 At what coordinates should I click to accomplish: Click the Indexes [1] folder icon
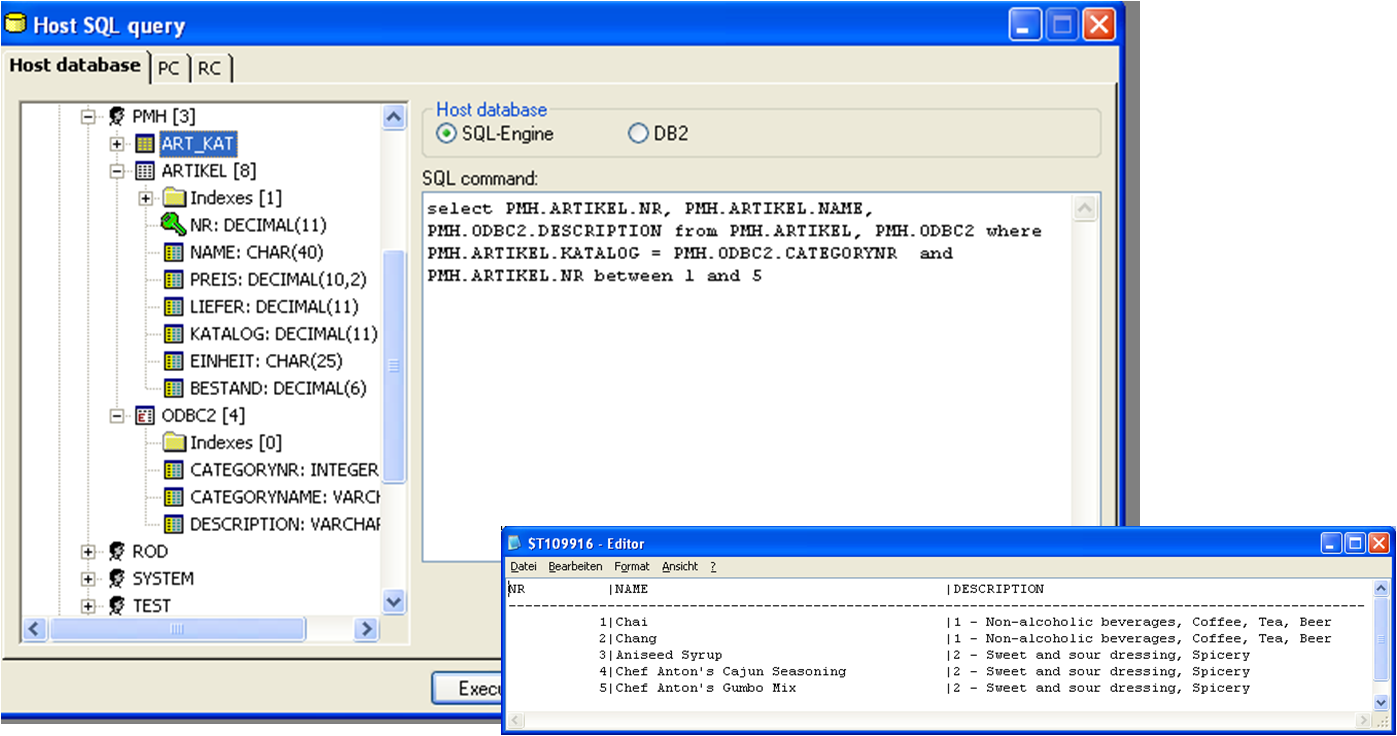click(x=174, y=198)
